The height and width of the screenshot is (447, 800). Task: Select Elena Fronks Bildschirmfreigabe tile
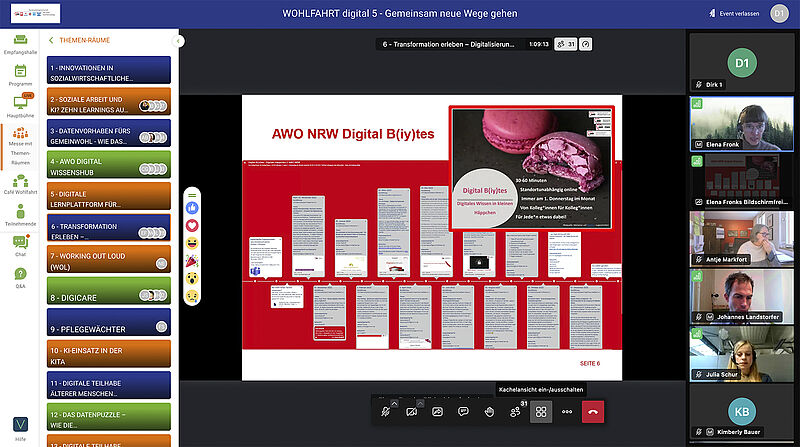point(741,182)
